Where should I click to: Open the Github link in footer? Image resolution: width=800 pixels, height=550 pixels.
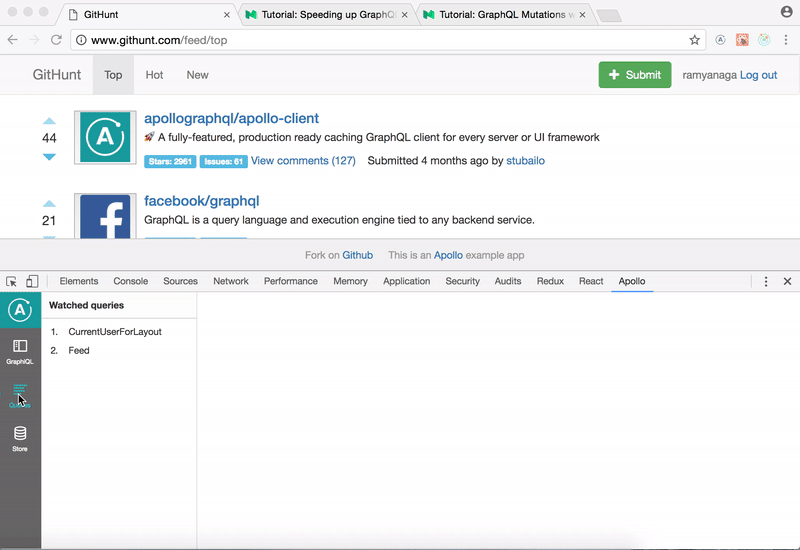[x=357, y=255]
